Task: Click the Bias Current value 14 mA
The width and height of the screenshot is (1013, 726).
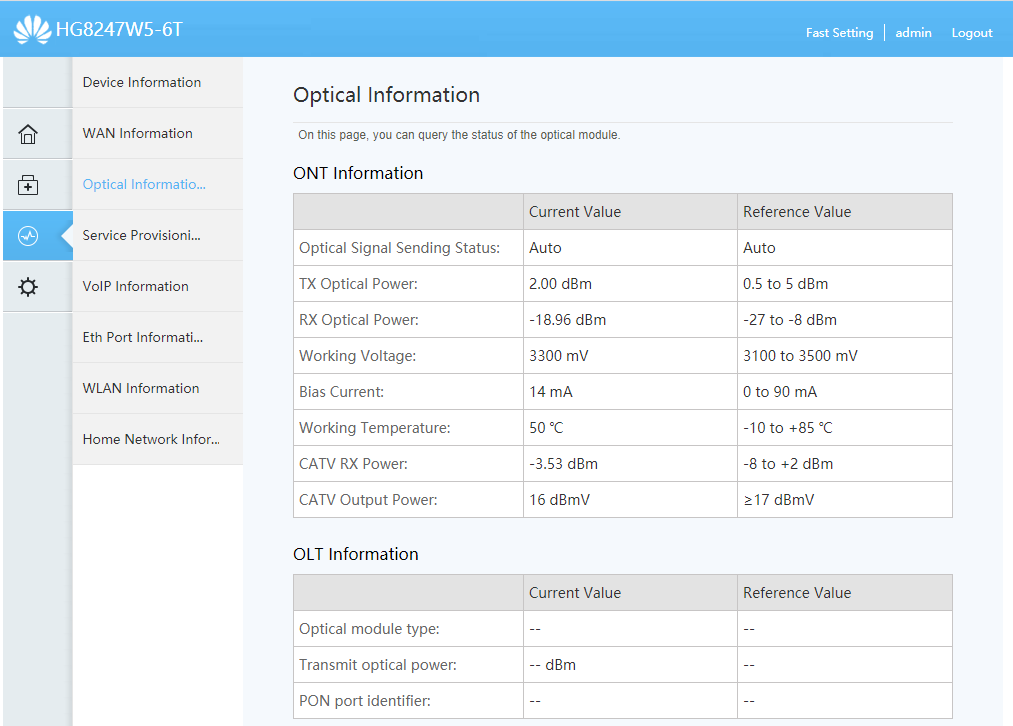Action: click(x=550, y=392)
